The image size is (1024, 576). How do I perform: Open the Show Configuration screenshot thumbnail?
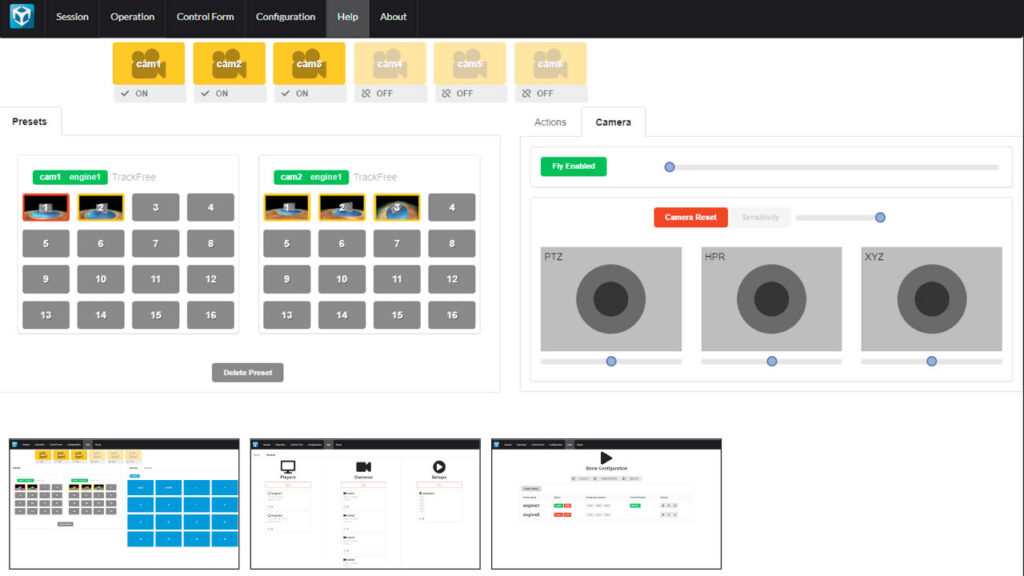pyautogui.click(x=606, y=503)
